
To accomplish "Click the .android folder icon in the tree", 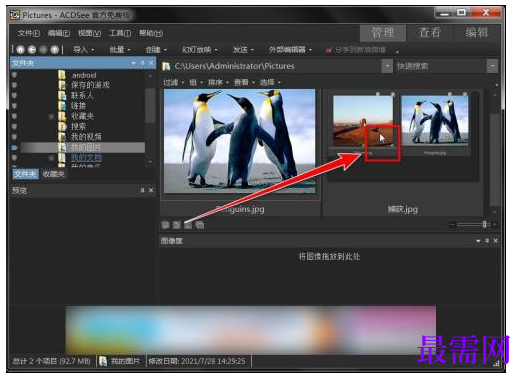I will tap(62, 75).
